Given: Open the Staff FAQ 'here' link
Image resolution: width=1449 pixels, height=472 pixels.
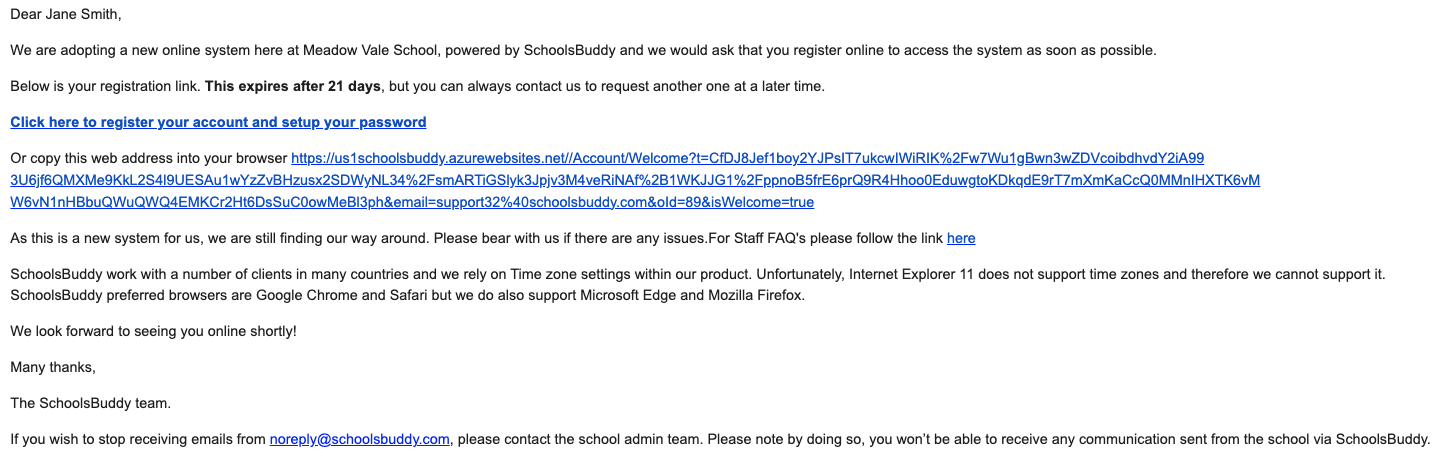Looking at the screenshot, I should tap(960, 238).
